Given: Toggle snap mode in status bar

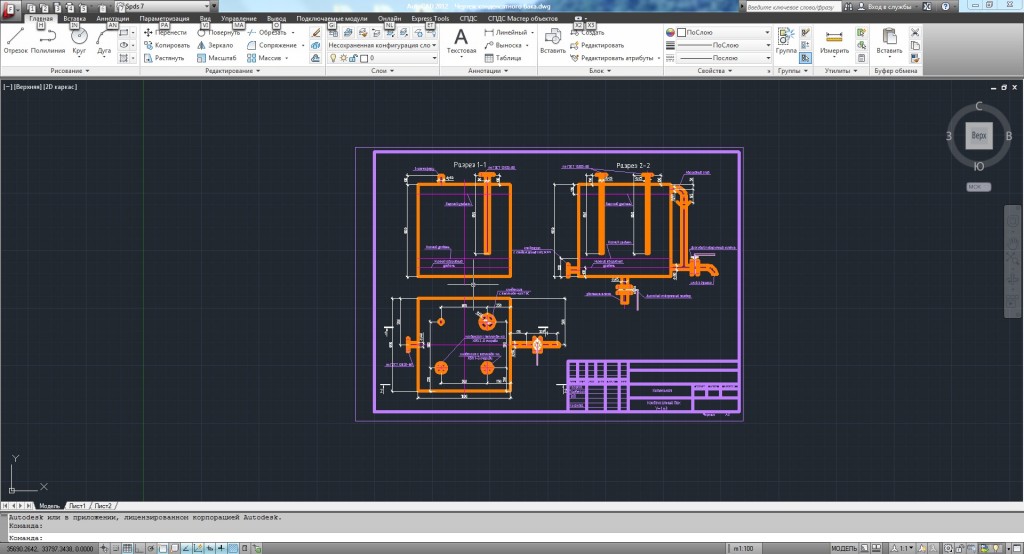Looking at the screenshot, I should pos(116,548).
